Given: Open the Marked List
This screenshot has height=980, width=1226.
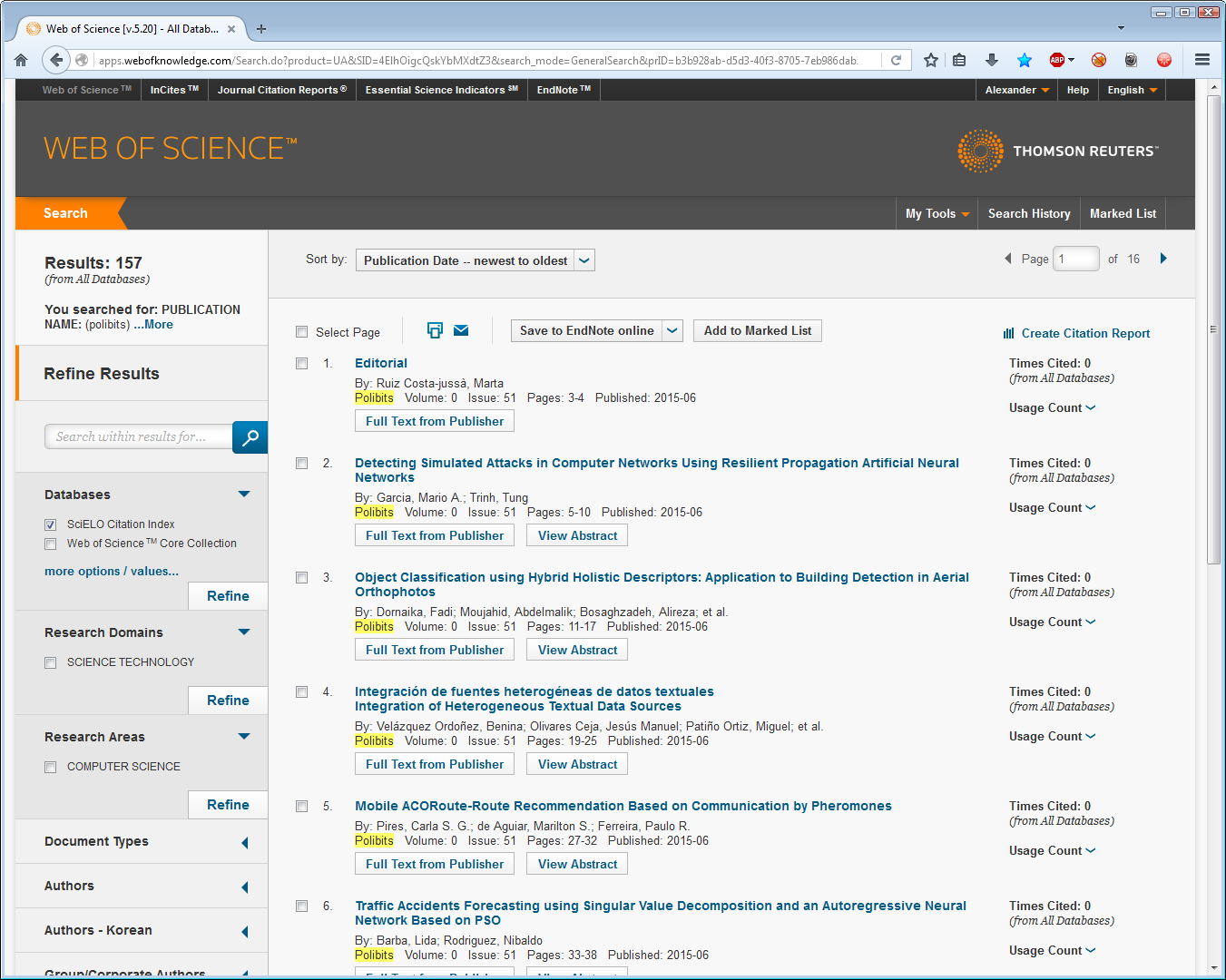Looking at the screenshot, I should tap(1123, 213).
